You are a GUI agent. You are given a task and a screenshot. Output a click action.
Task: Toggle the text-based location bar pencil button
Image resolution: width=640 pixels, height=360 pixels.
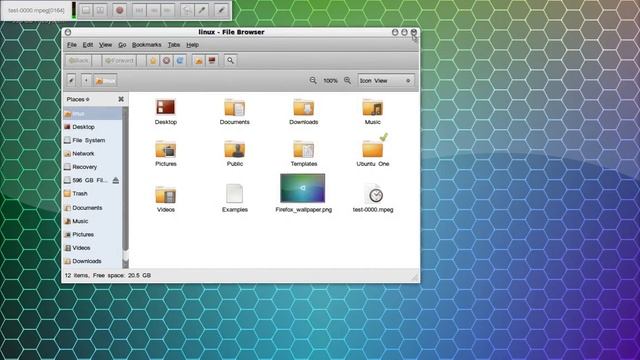(71, 80)
